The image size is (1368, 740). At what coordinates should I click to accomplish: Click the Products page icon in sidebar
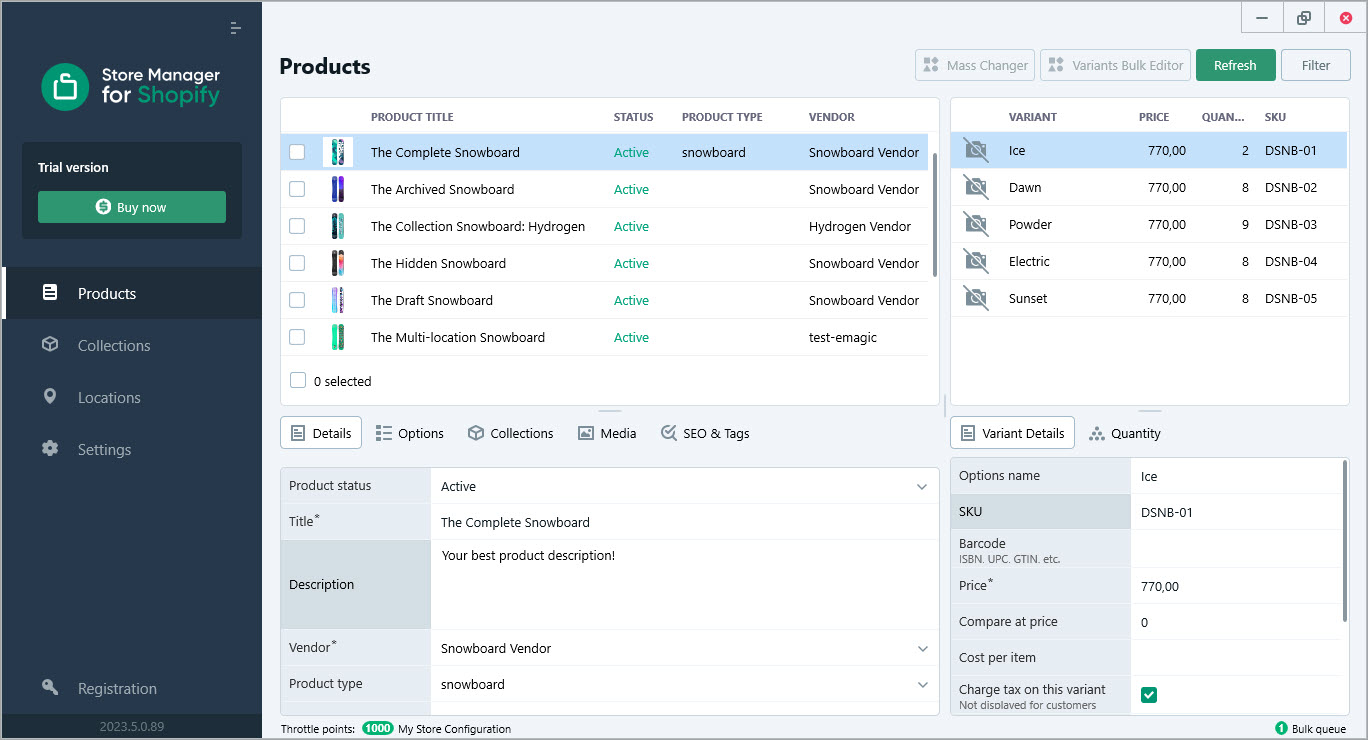50,293
